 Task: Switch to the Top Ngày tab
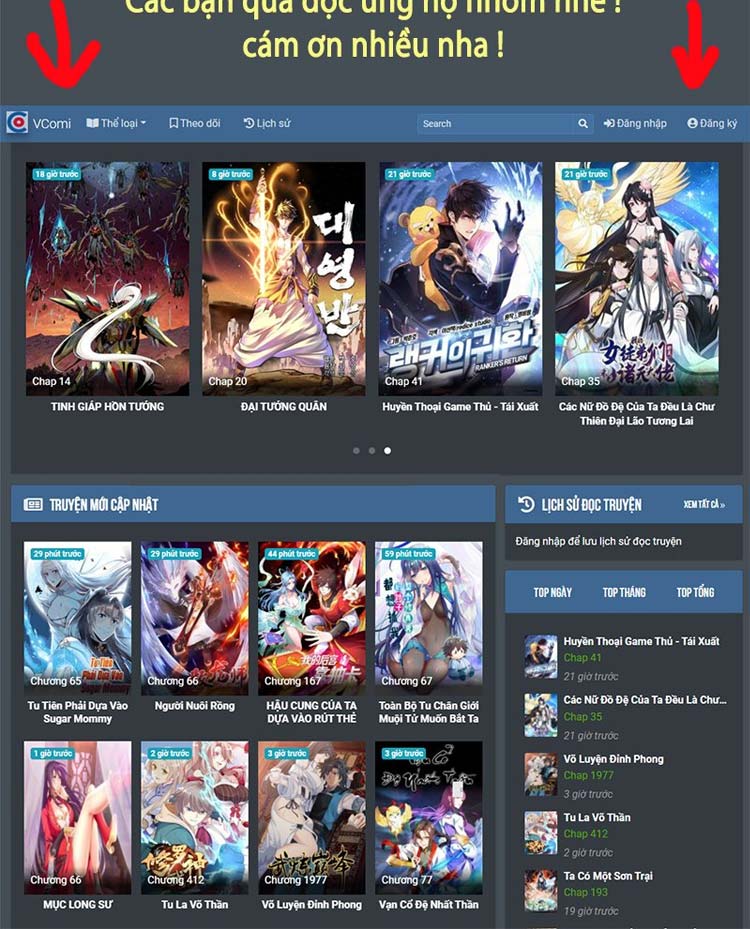coord(553,593)
